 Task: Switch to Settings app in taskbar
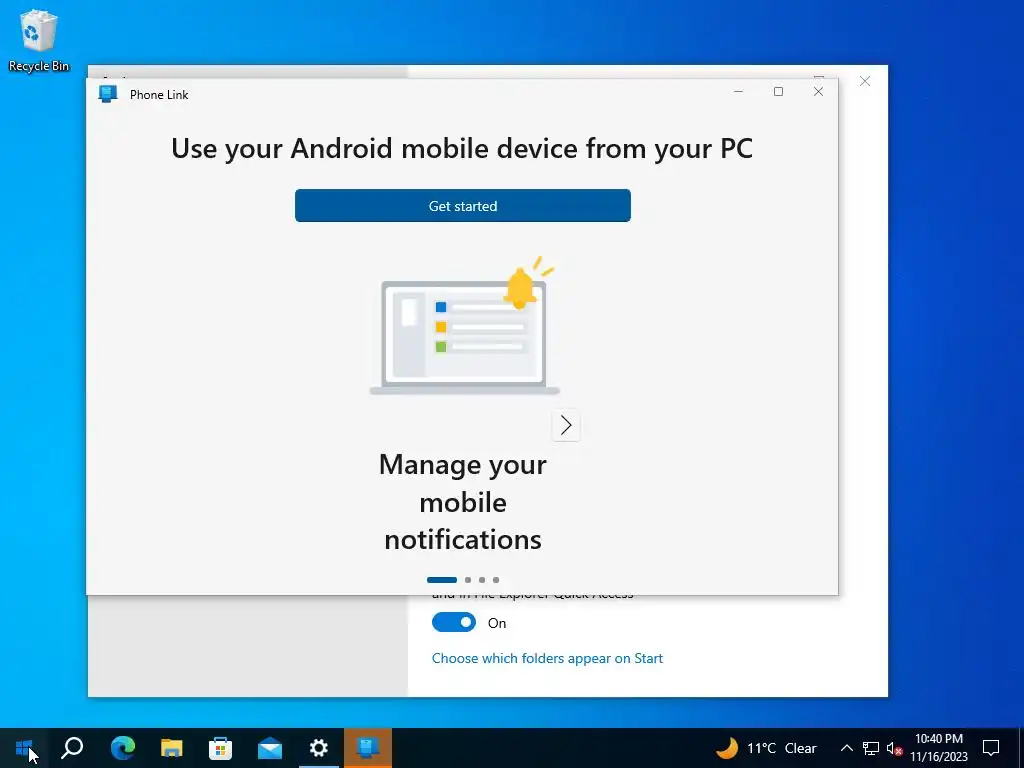pos(319,748)
